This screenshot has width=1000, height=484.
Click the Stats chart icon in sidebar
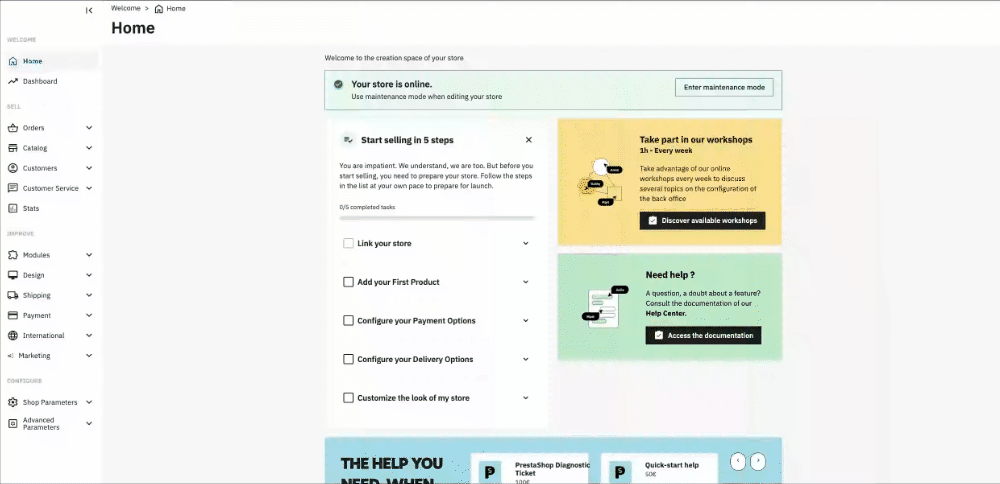click(x=13, y=208)
